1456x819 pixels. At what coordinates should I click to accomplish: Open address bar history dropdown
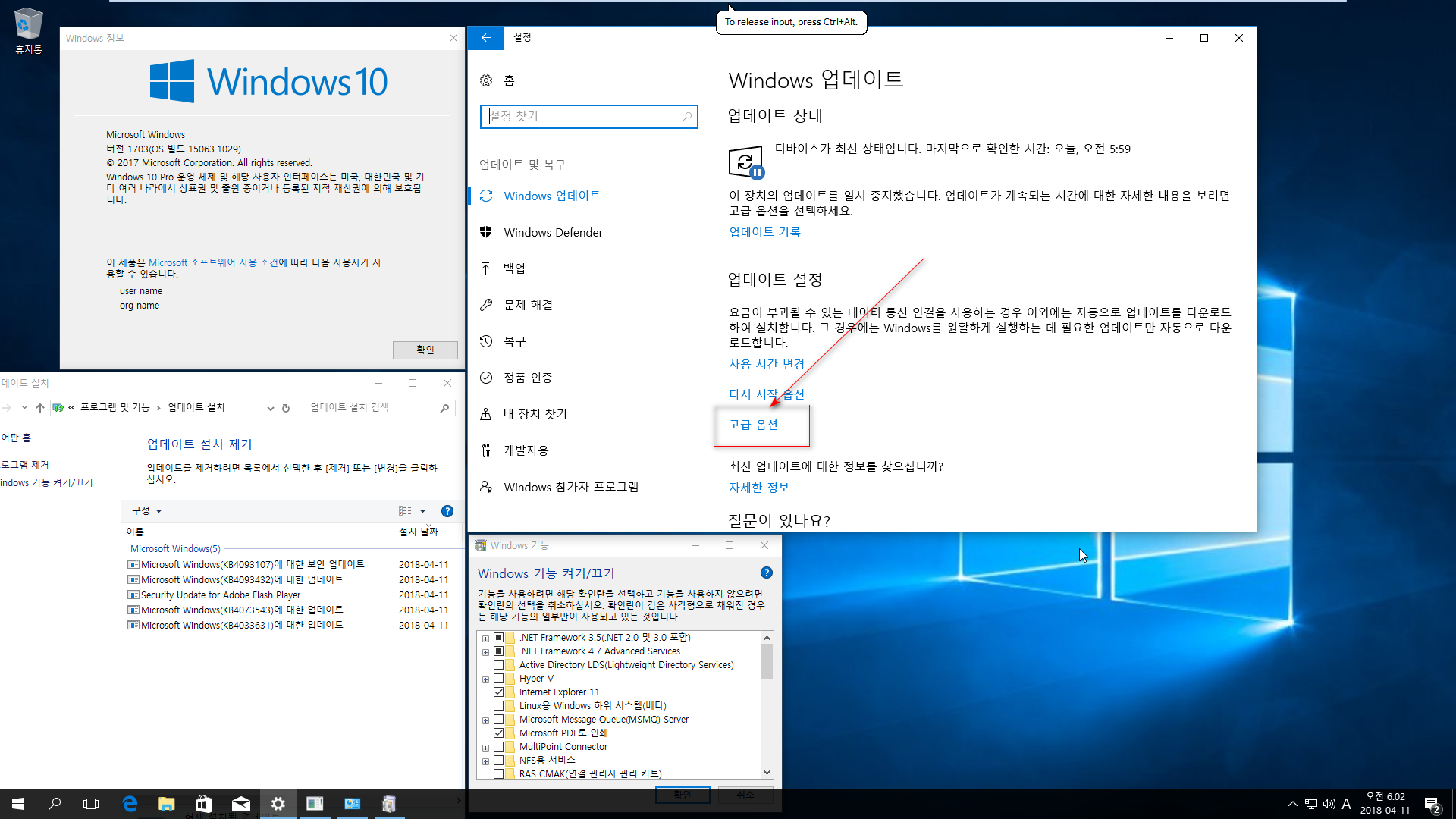[x=270, y=408]
